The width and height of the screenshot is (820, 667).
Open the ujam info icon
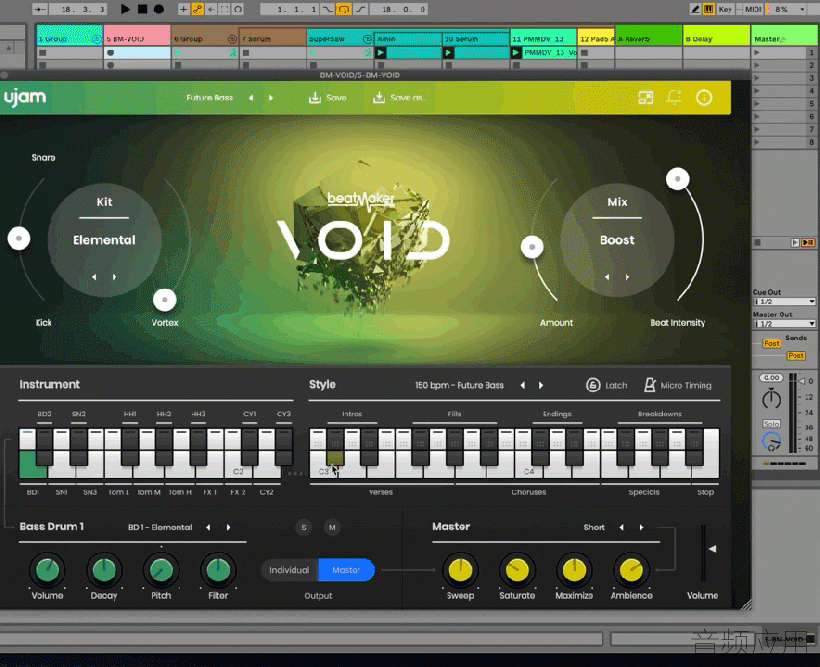pyautogui.click(x=704, y=97)
